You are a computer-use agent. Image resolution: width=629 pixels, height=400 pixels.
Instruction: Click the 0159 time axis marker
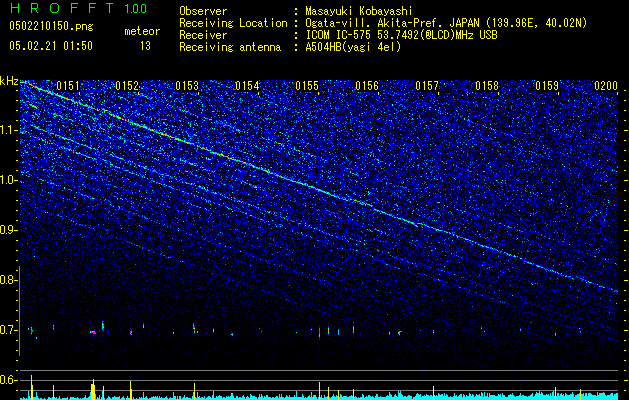[x=547, y=86]
